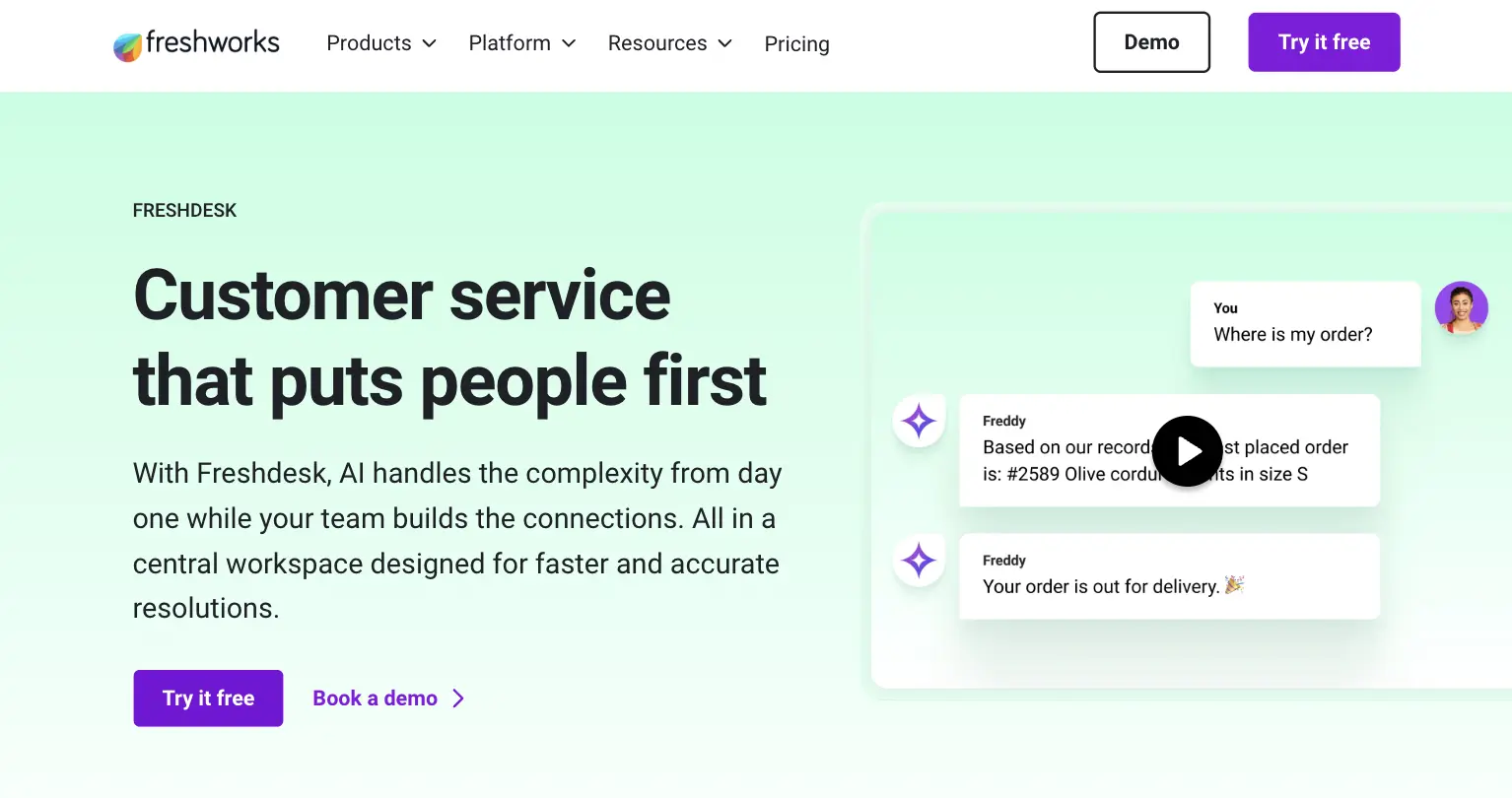Click the play button over the chat demo
Image resolution: width=1512 pixels, height=798 pixels.
pyautogui.click(x=1187, y=451)
